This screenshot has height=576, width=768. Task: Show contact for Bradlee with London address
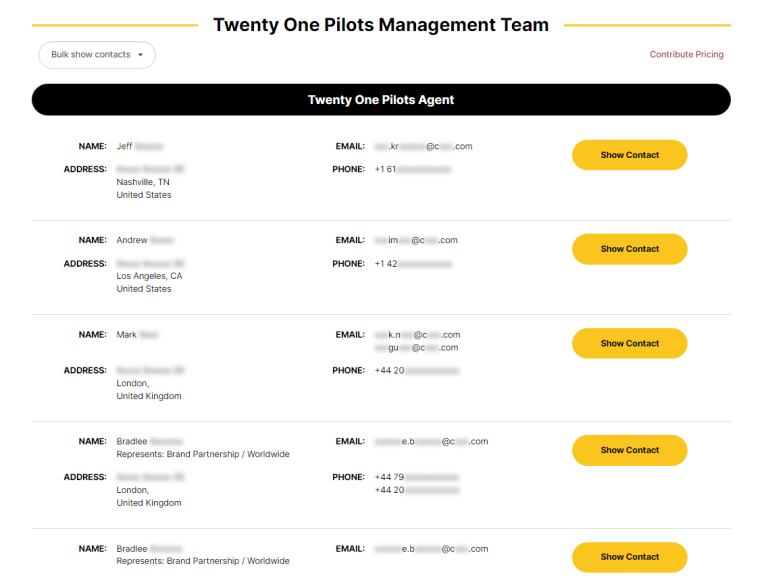[x=629, y=450]
